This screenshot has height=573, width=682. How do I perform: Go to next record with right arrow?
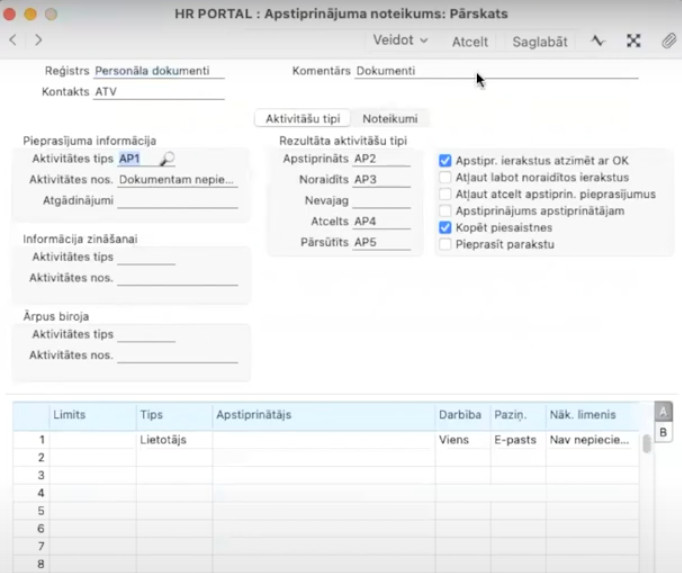click(x=38, y=40)
